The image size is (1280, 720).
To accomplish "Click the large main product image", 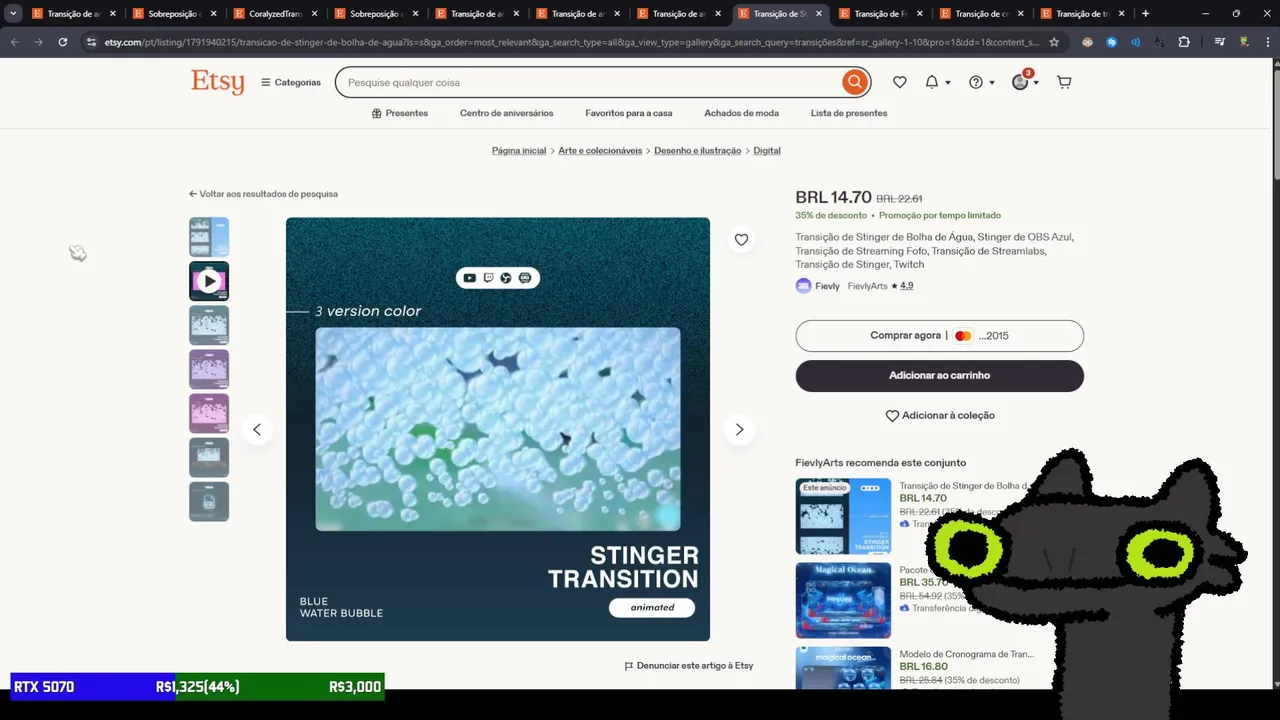I will click(498, 429).
